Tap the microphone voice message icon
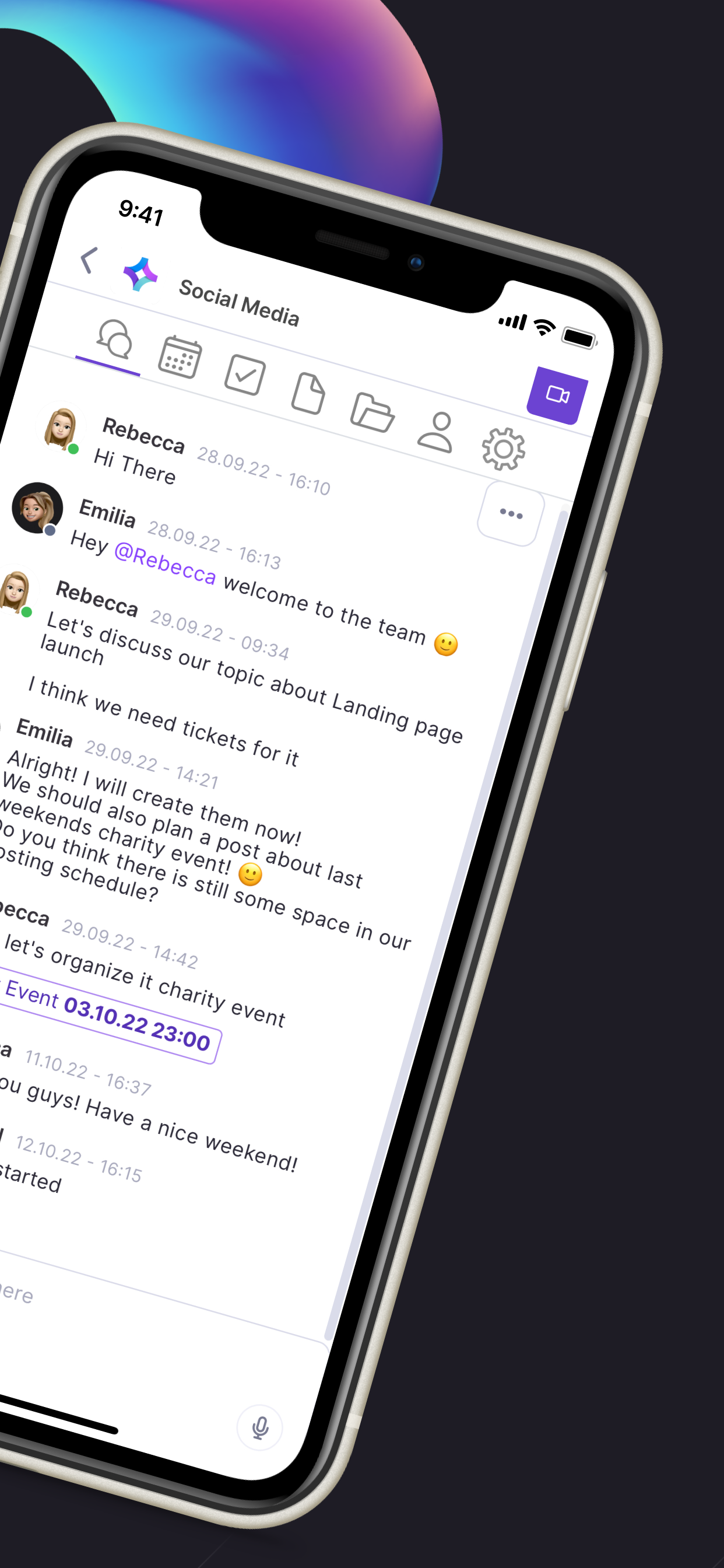The image size is (724, 1568). point(260,1427)
